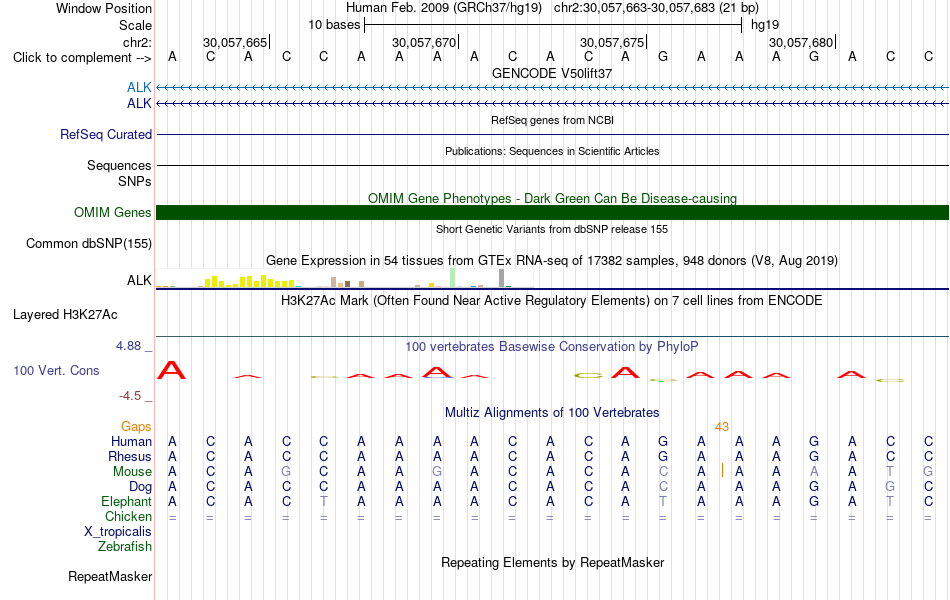
Task: Click the Publications Sequences horizontal line
Action: click(x=552, y=165)
